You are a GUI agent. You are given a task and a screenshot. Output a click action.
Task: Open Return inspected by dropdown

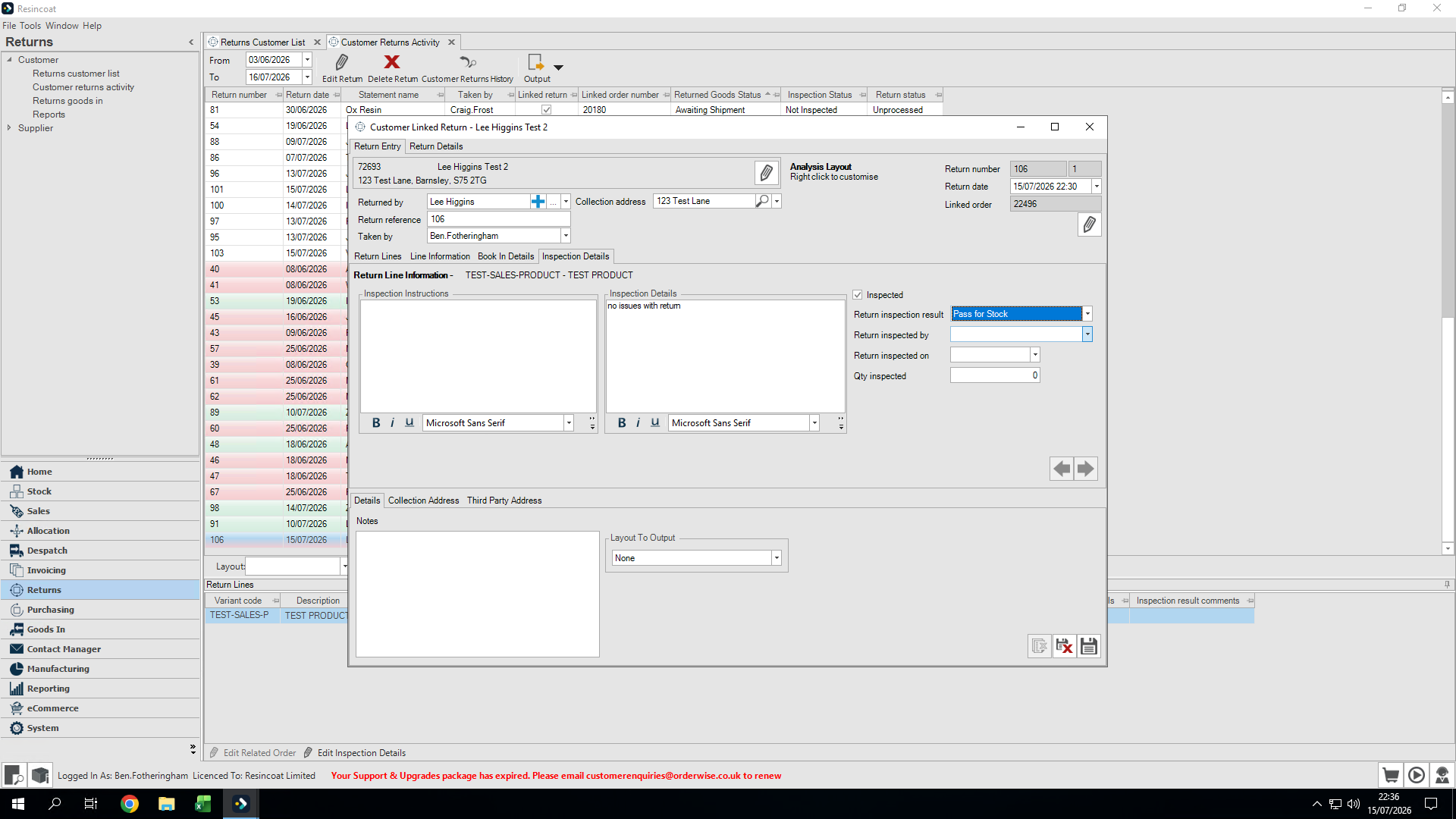point(1087,334)
